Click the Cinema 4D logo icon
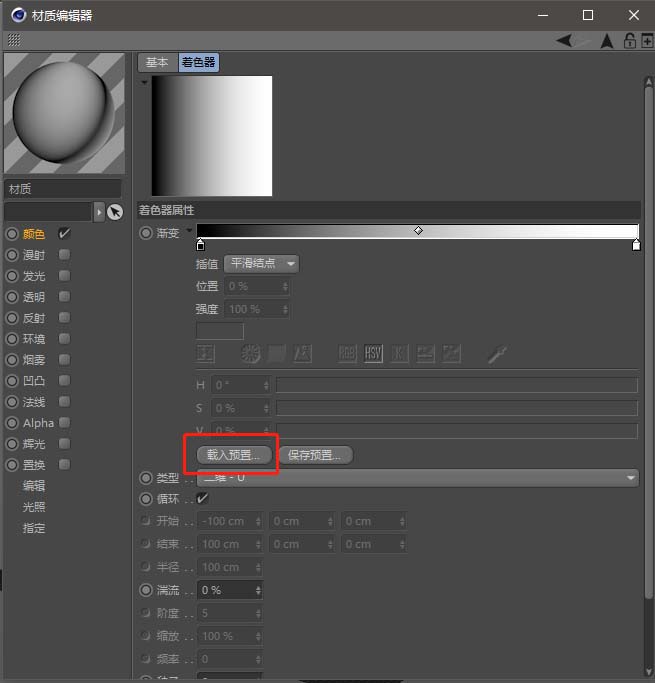This screenshot has height=683, width=655. (x=19, y=15)
